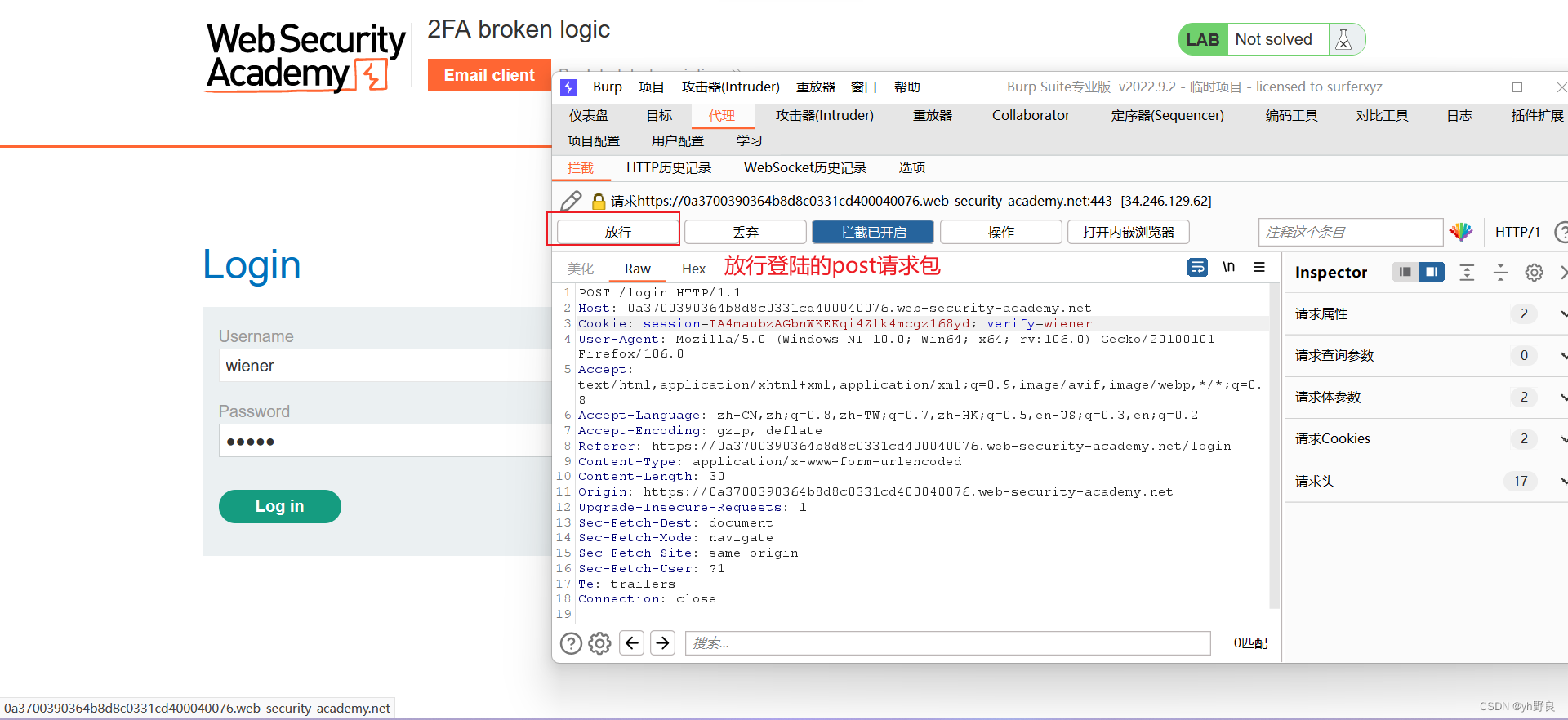Open the 选项 sub-tab
This screenshot has height=720, width=1568.
(x=912, y=168)
